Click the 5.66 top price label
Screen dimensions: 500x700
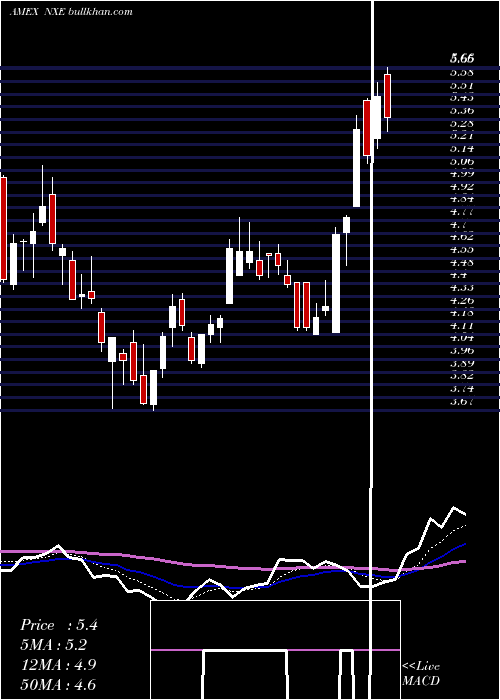[x=462, y=58]
